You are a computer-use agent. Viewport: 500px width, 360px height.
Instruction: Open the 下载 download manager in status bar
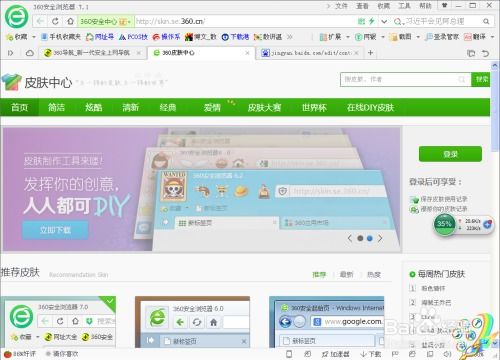pos(371,354)
